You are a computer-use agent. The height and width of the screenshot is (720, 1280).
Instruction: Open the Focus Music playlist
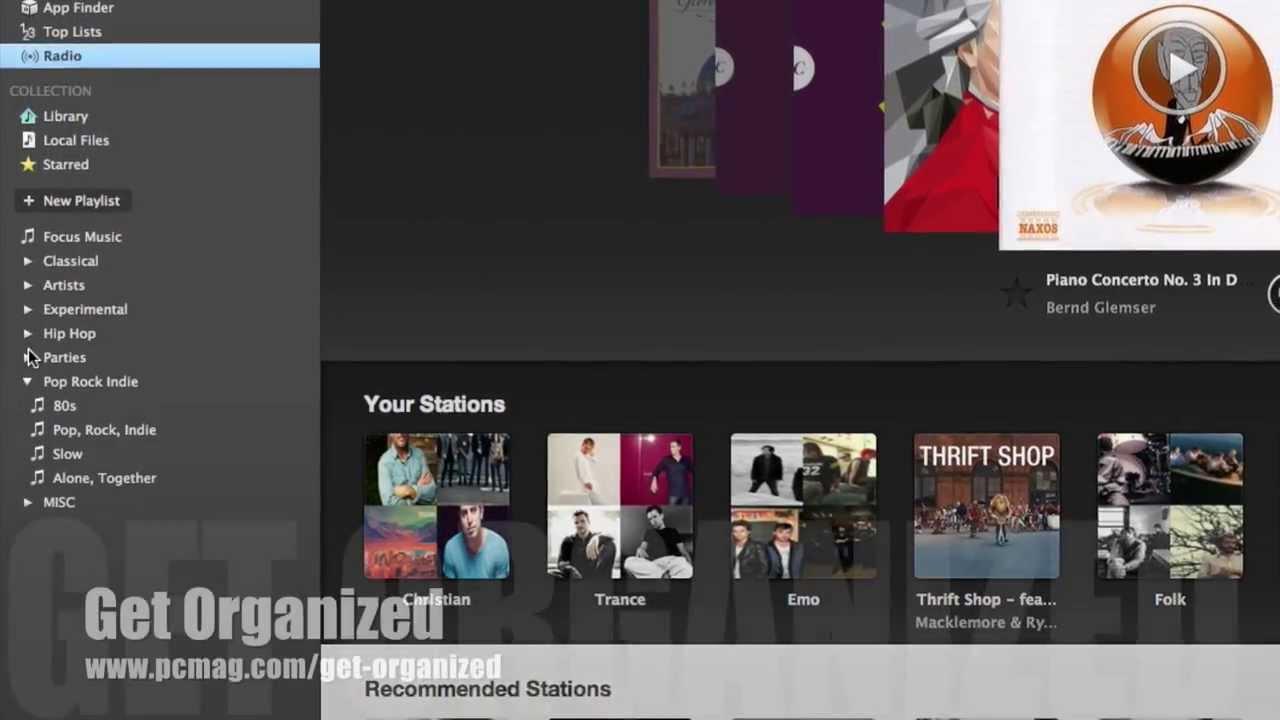coord(82,237)
